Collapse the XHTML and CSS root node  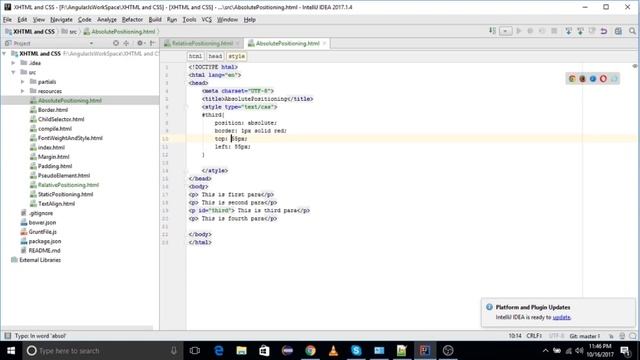click(4, 53)
